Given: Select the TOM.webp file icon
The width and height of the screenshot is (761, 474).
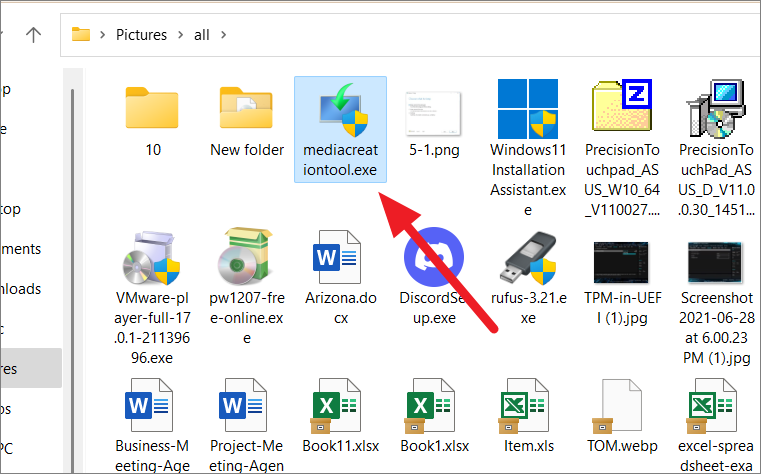Looking at the screenshot, I should 617,407.
